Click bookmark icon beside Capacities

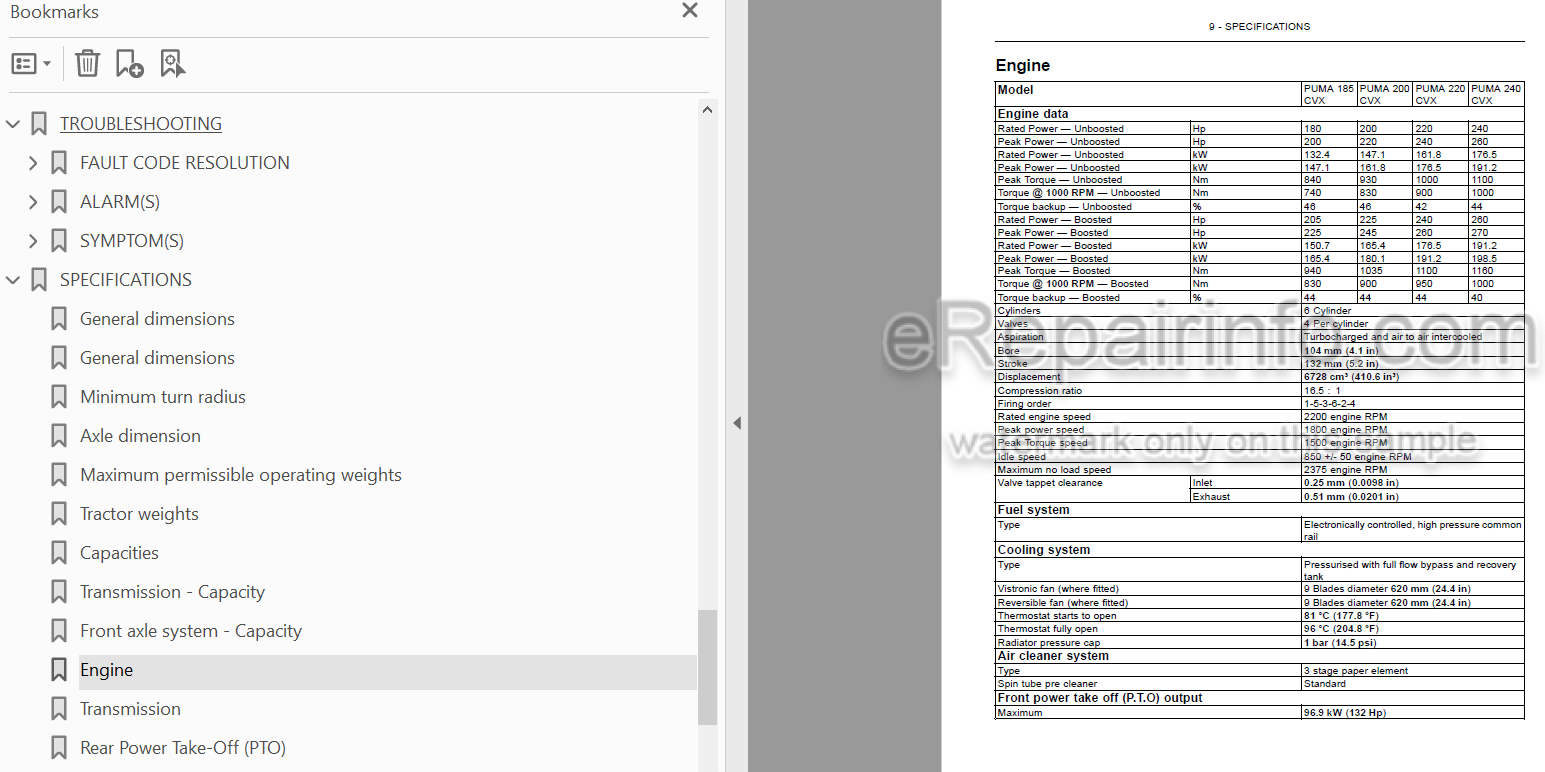click(59, 553)
